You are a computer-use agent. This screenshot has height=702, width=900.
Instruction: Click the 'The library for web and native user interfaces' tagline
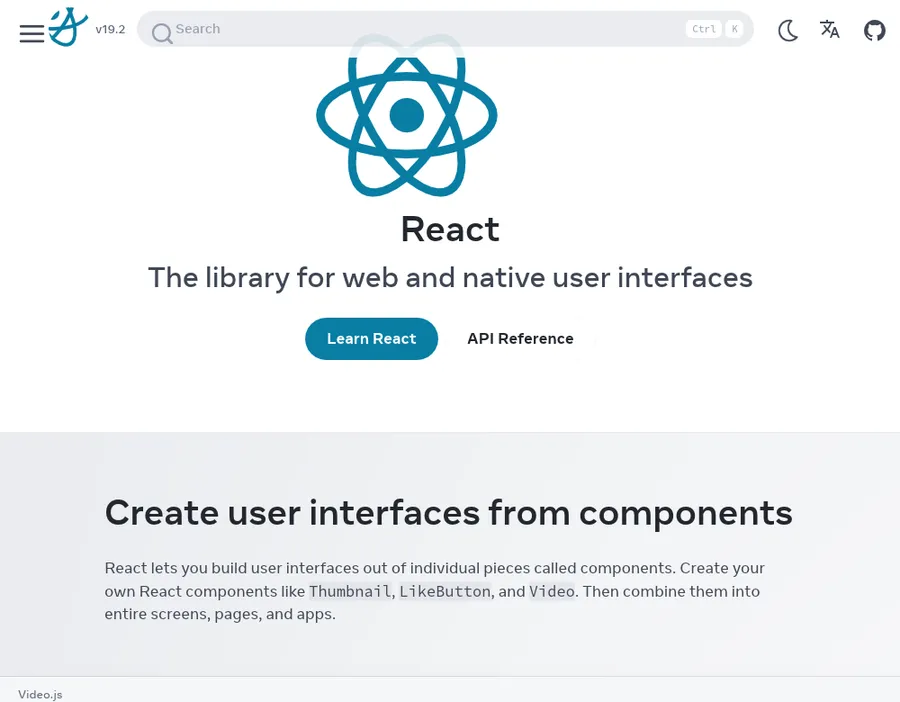coord(450,278)
